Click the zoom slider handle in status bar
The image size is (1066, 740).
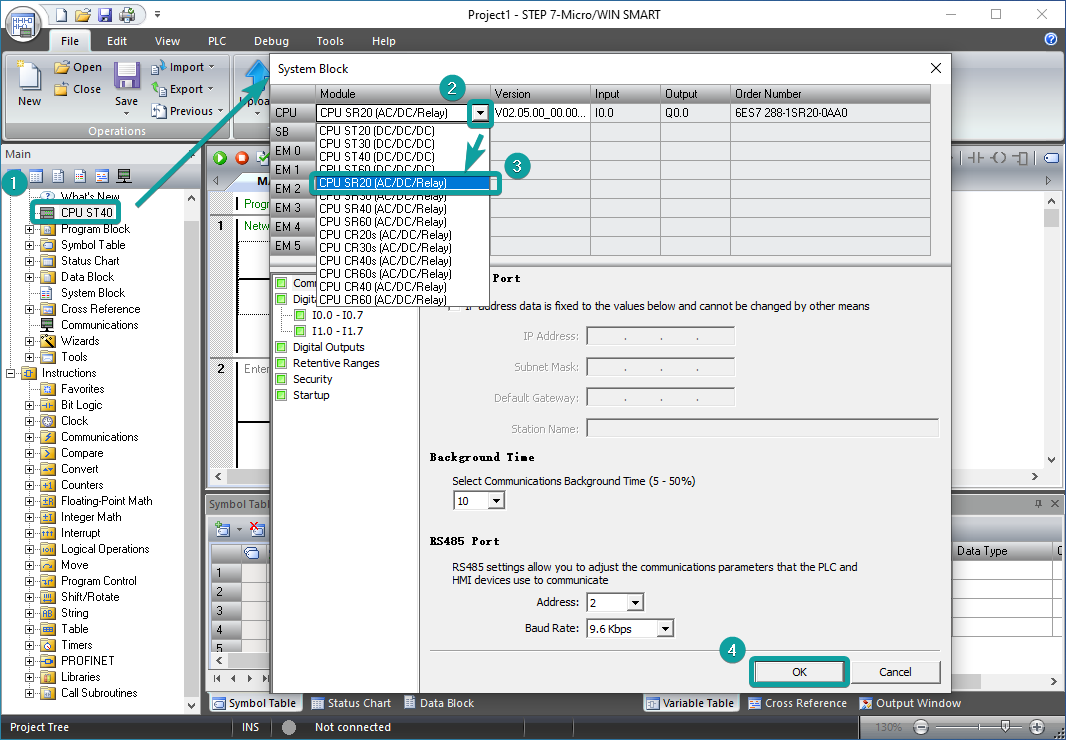[x=1005, y=727]
